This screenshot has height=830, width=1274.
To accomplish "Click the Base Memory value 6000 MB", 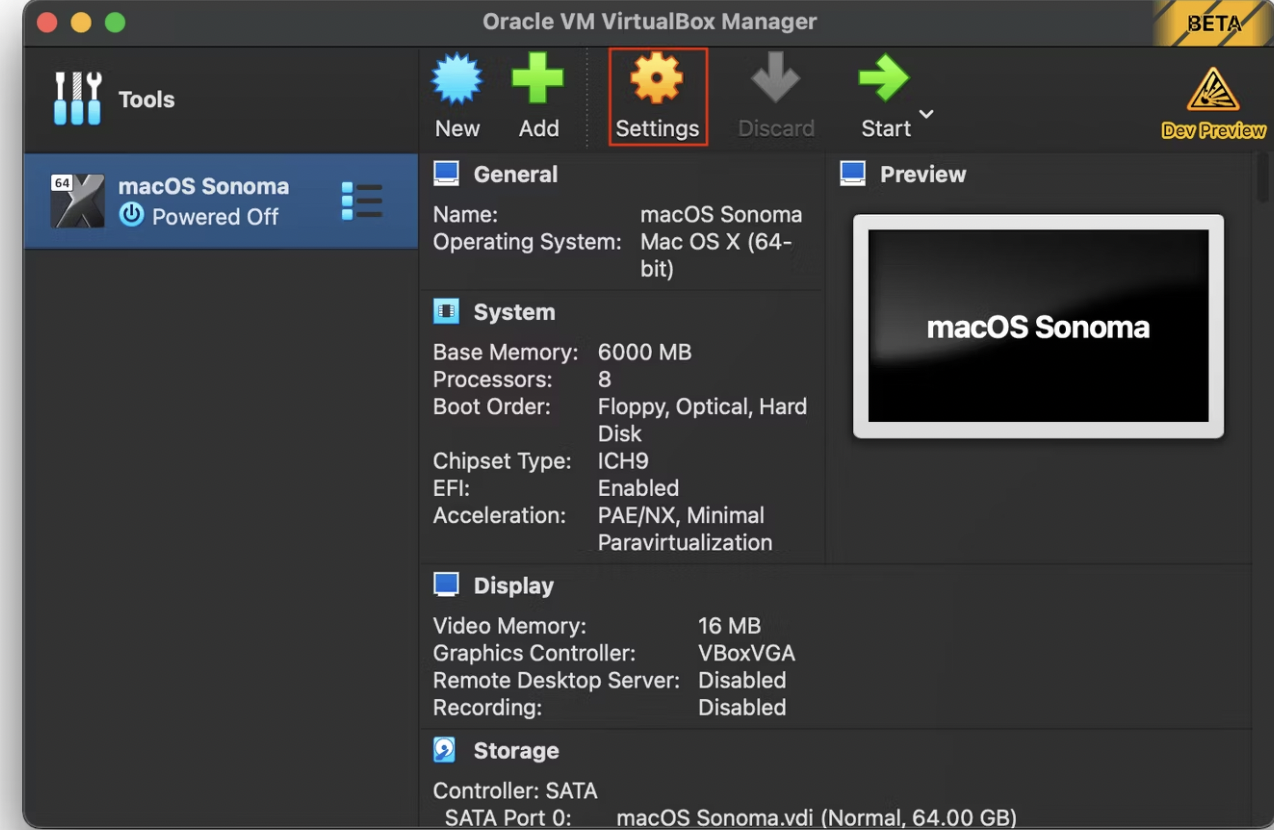I will 645,353.
